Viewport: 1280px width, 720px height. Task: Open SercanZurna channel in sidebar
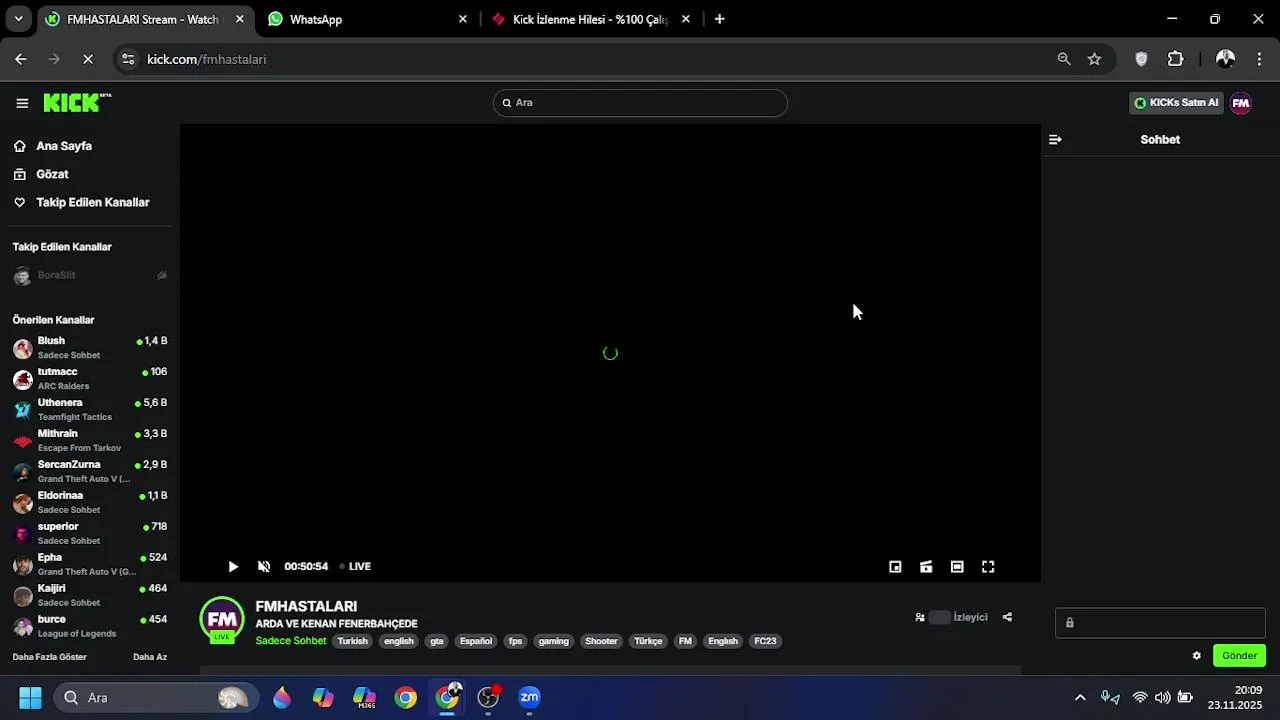coord(90,472)
